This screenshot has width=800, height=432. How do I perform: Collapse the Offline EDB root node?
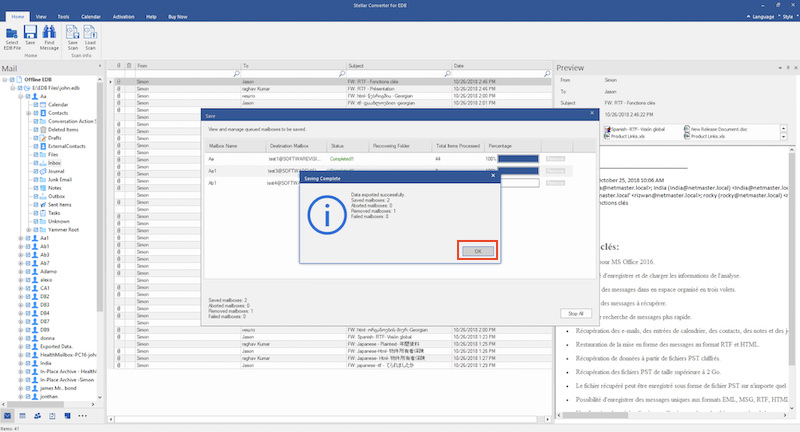[5, 80]
